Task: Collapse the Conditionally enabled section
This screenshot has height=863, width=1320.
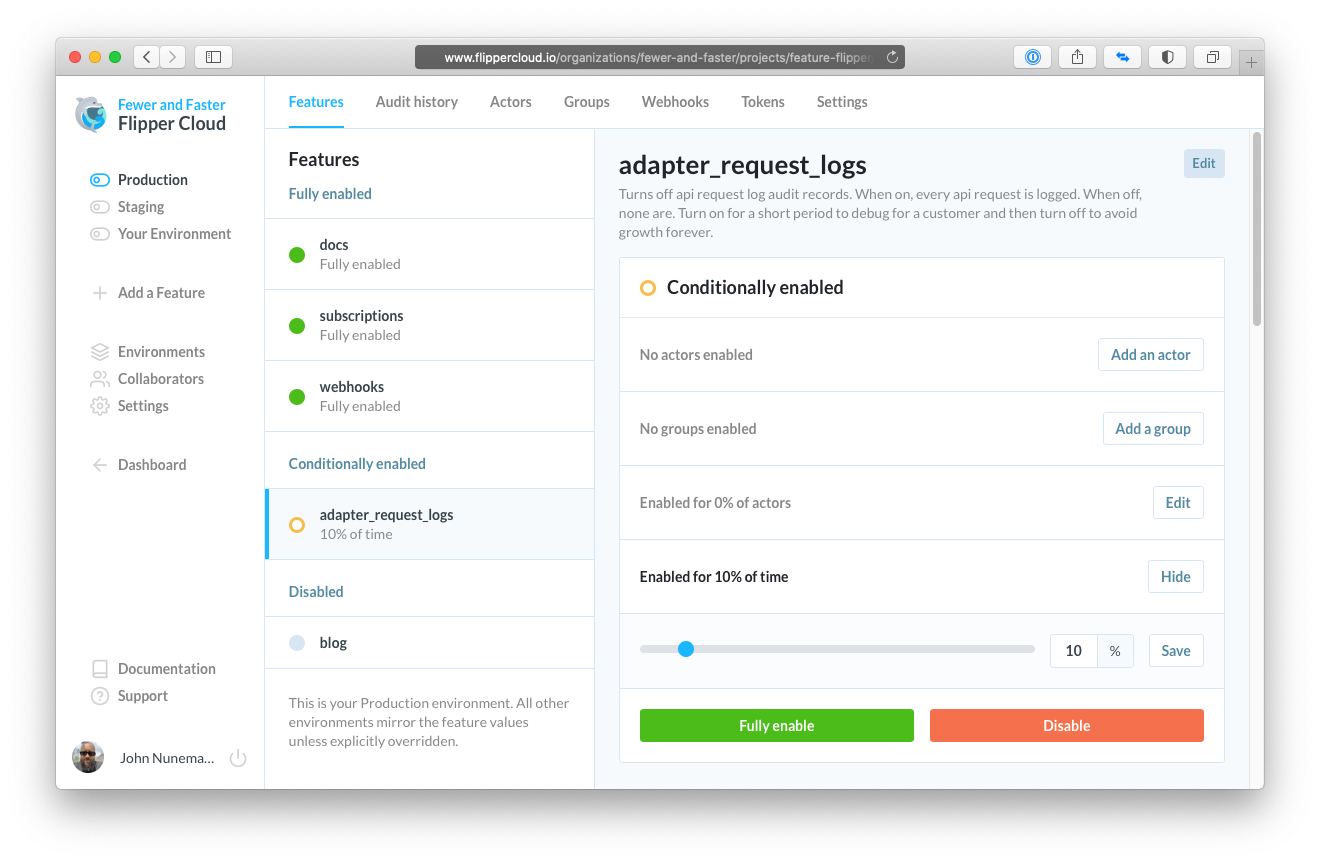Action: point(357,463)
